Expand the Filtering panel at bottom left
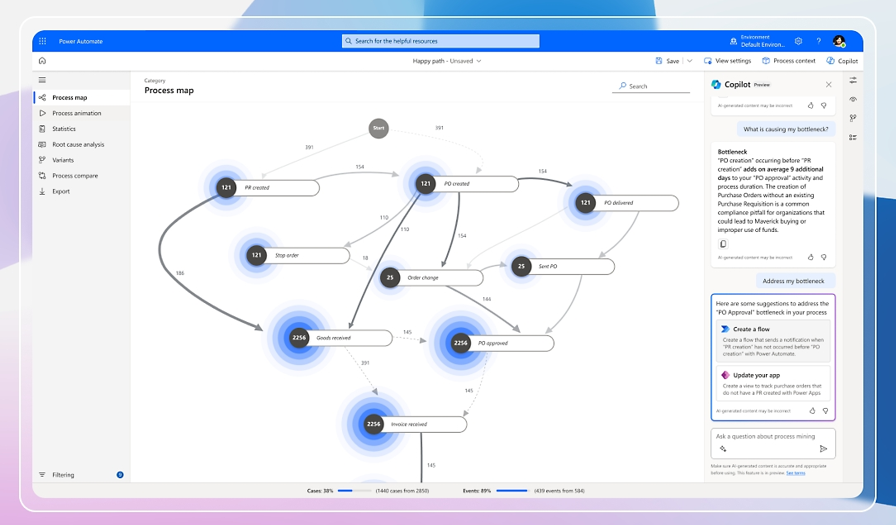The width and height of the screenshot is (896, 525). tap(63, 475)
